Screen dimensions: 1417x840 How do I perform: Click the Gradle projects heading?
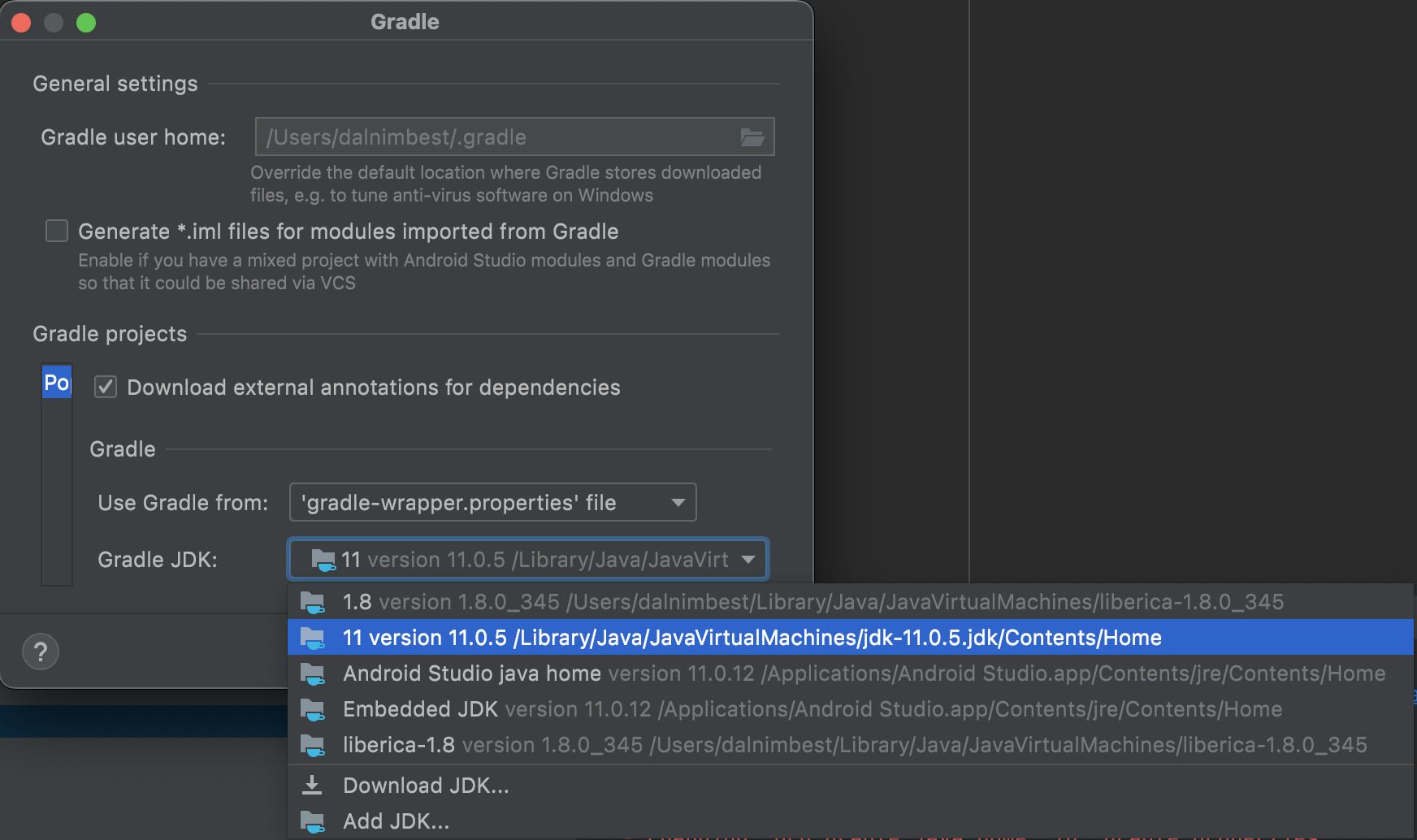coord(110,334)
